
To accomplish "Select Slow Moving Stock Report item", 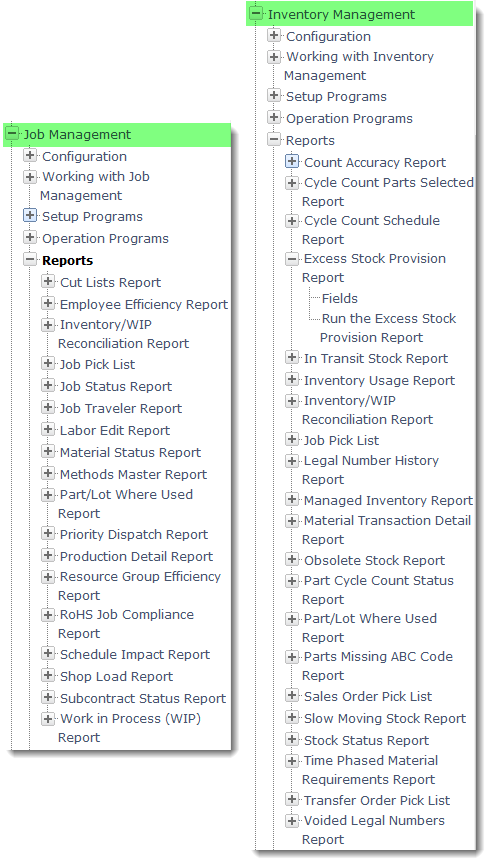I will 385,718.
